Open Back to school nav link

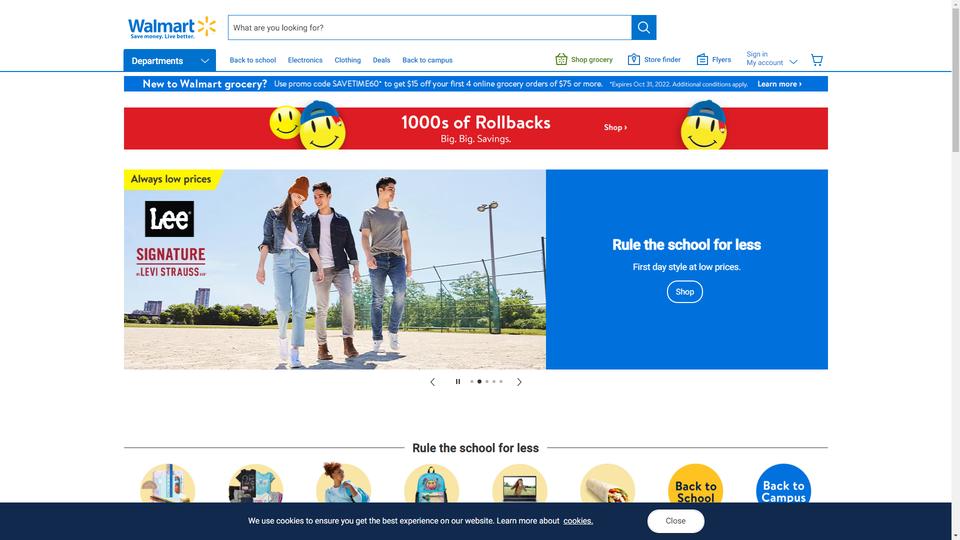coord(252,60)
